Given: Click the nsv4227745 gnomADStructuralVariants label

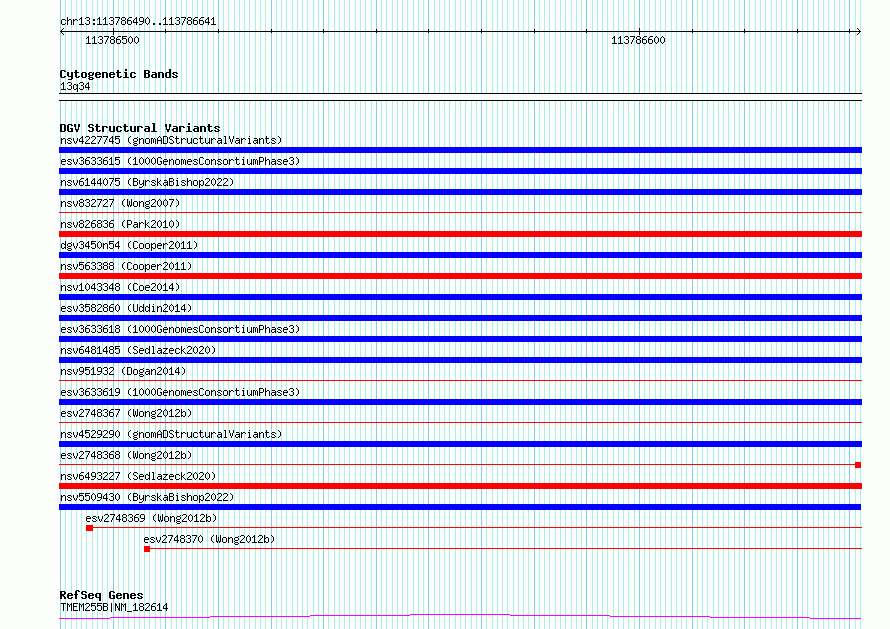Looking at the screenshot, I should [171, 140].
